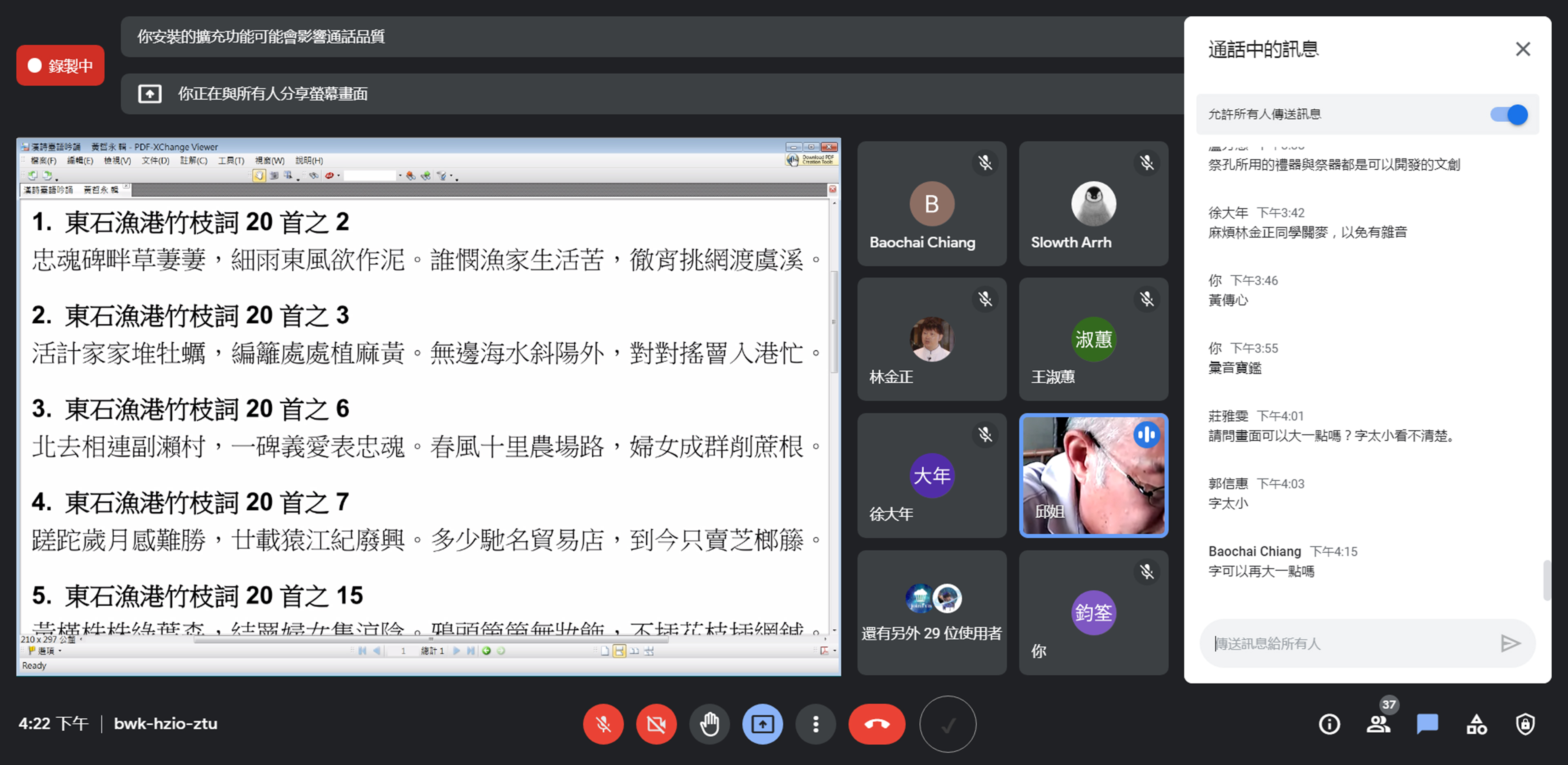Leave call with the red hang-up button

coord(877,724)
